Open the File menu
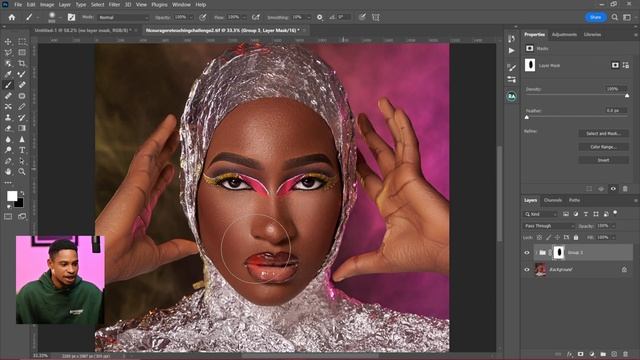 (18, 4)
